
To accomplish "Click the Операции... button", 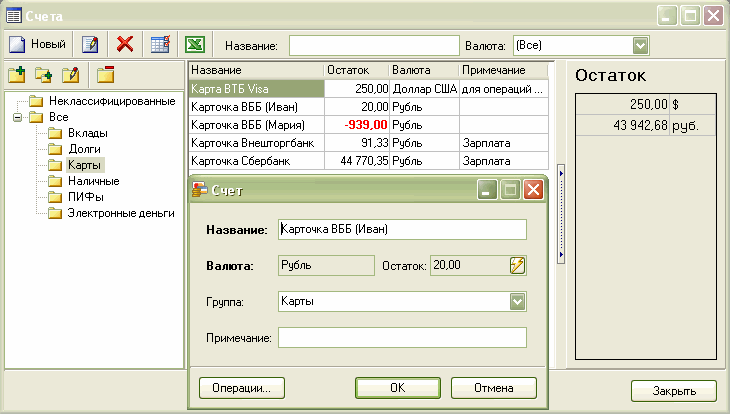I will click(242, 388).
